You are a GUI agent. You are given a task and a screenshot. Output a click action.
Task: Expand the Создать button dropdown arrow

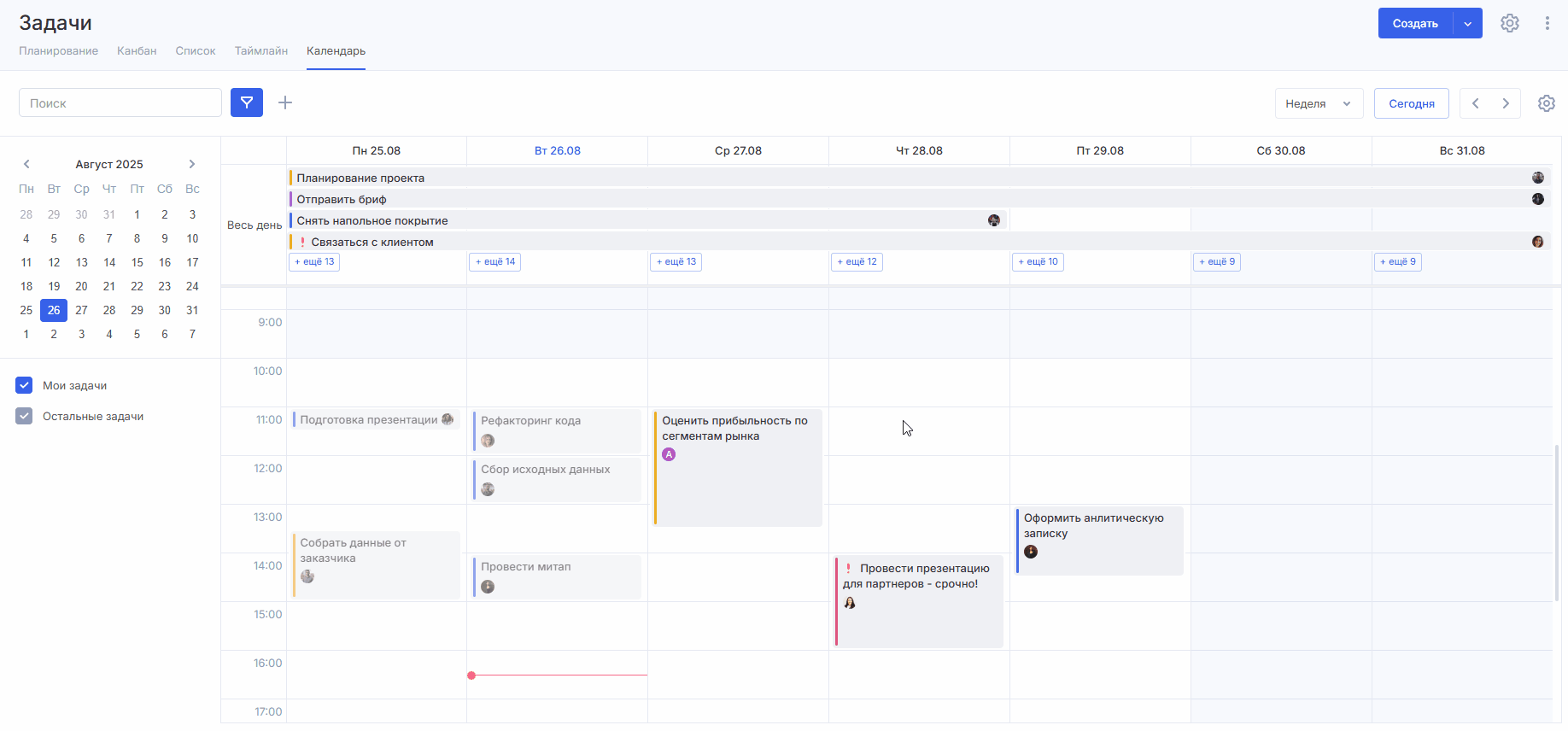[1467, 23]
